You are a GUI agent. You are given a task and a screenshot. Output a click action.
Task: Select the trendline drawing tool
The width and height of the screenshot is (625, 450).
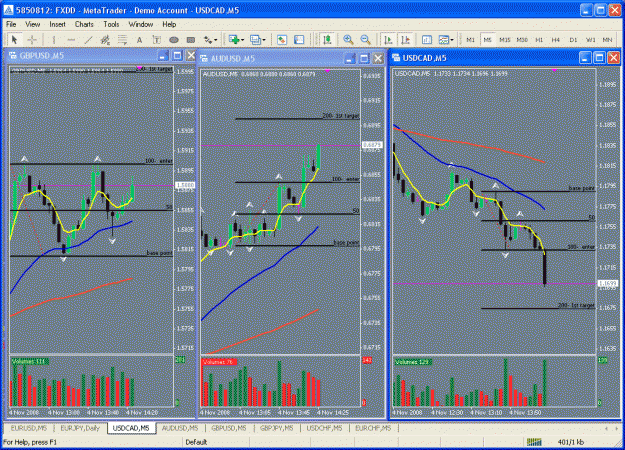pos(88,39)
